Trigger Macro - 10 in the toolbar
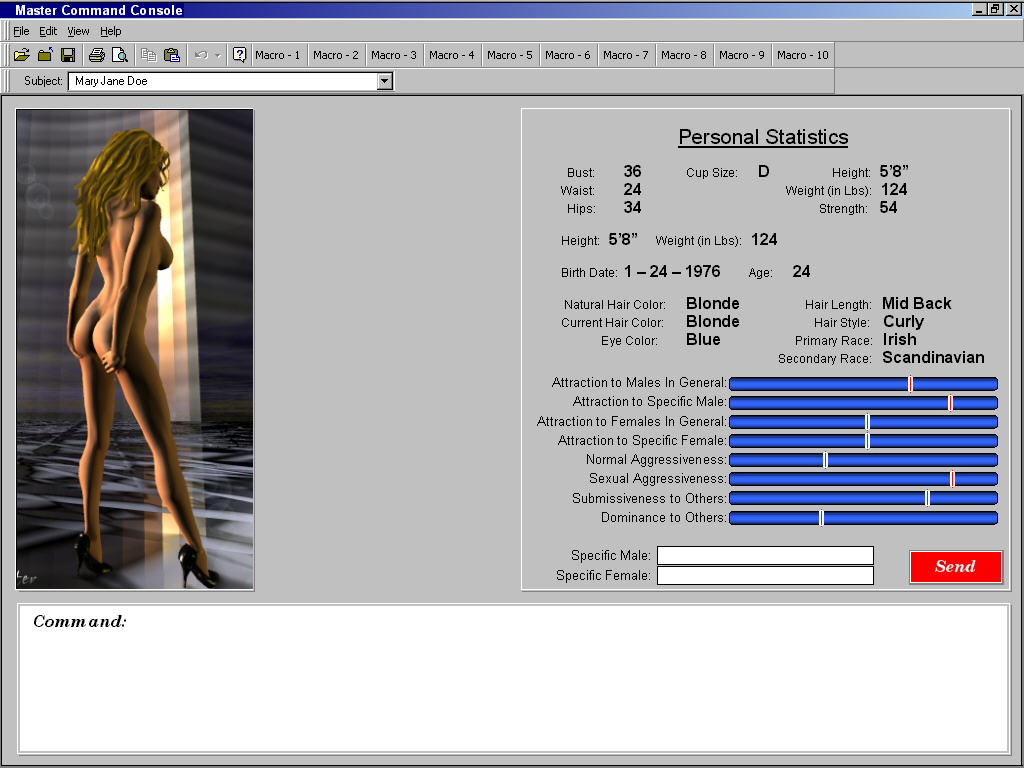This screenshot has height=768, width=1024. click(x=802, y=55)
